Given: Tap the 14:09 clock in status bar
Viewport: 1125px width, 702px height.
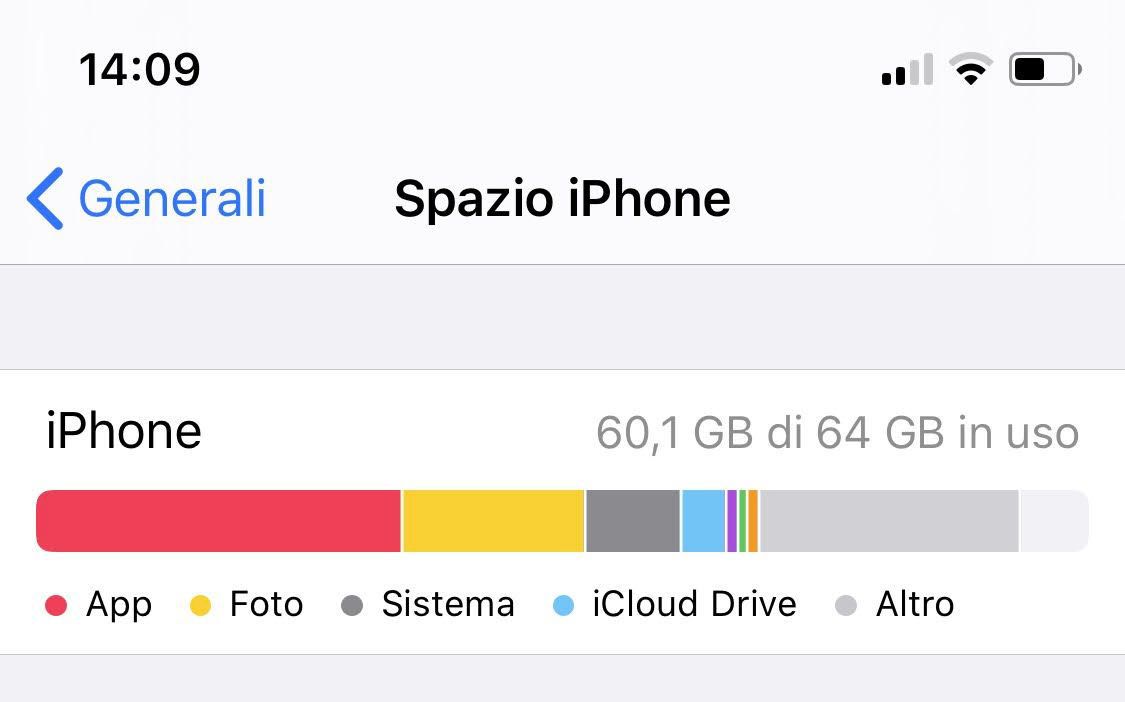Looking at the screenshot, I should pos(139,70).
